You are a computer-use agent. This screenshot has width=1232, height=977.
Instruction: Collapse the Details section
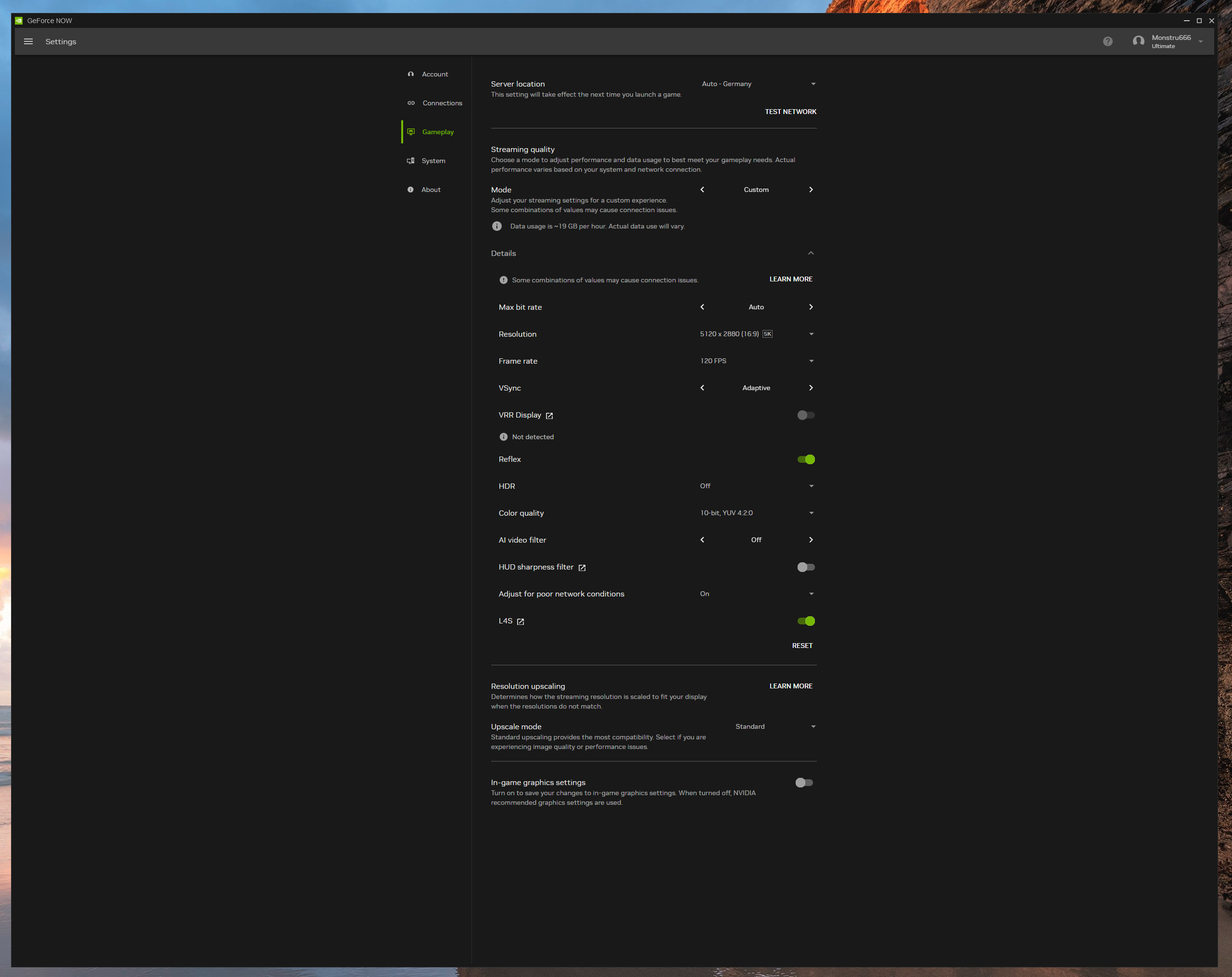810,253
